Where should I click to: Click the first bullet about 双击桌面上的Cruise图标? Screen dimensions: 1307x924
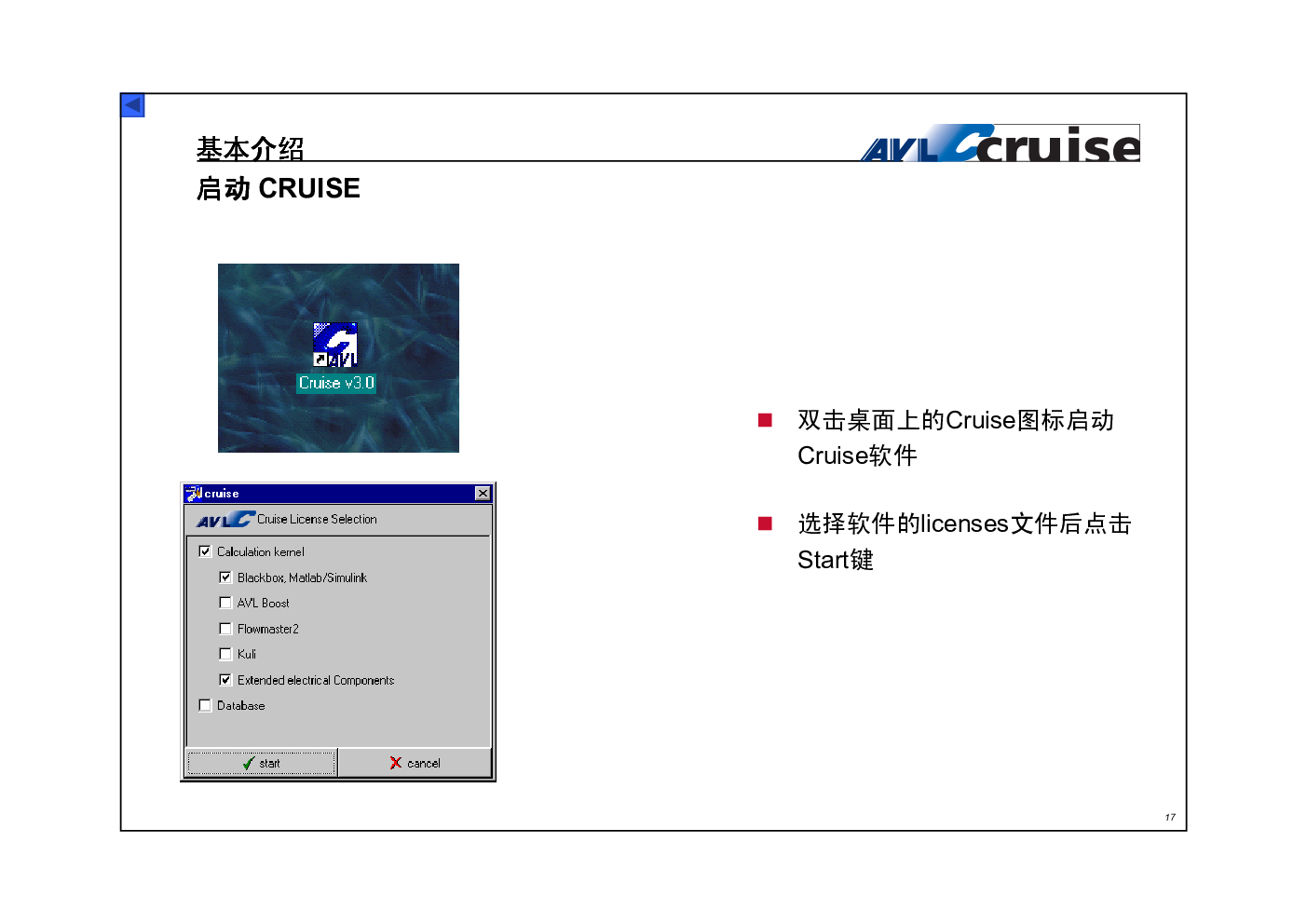[x=955, y=438]
